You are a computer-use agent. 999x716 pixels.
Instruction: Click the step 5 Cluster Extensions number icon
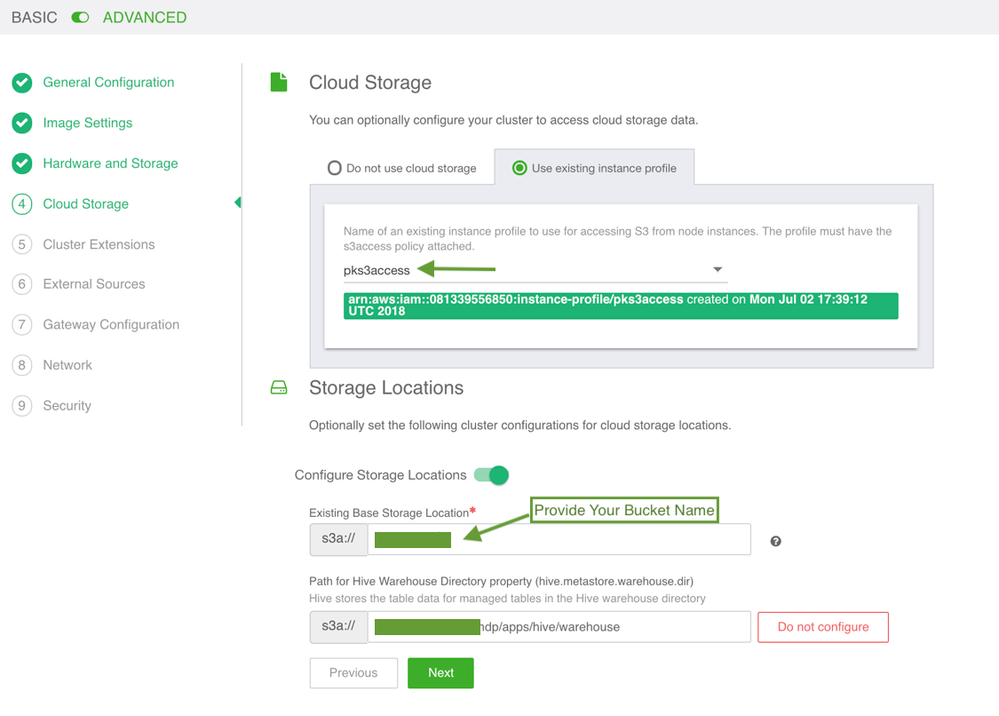click(x=22, y=244)
